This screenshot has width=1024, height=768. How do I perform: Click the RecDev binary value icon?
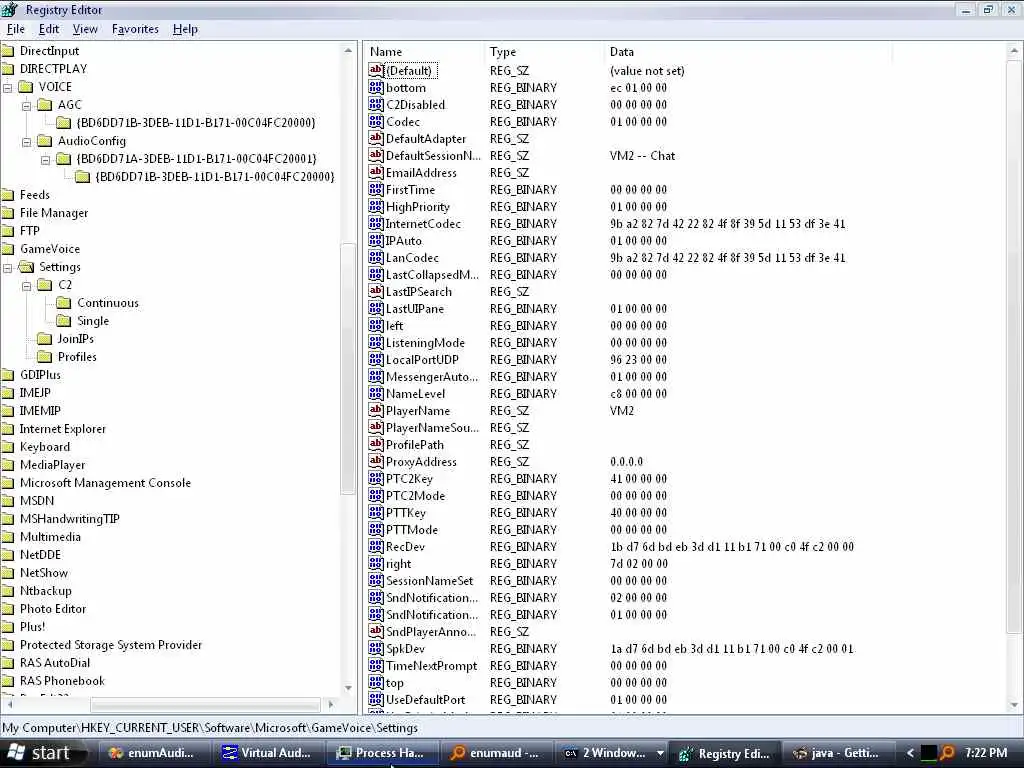(376, 546)
